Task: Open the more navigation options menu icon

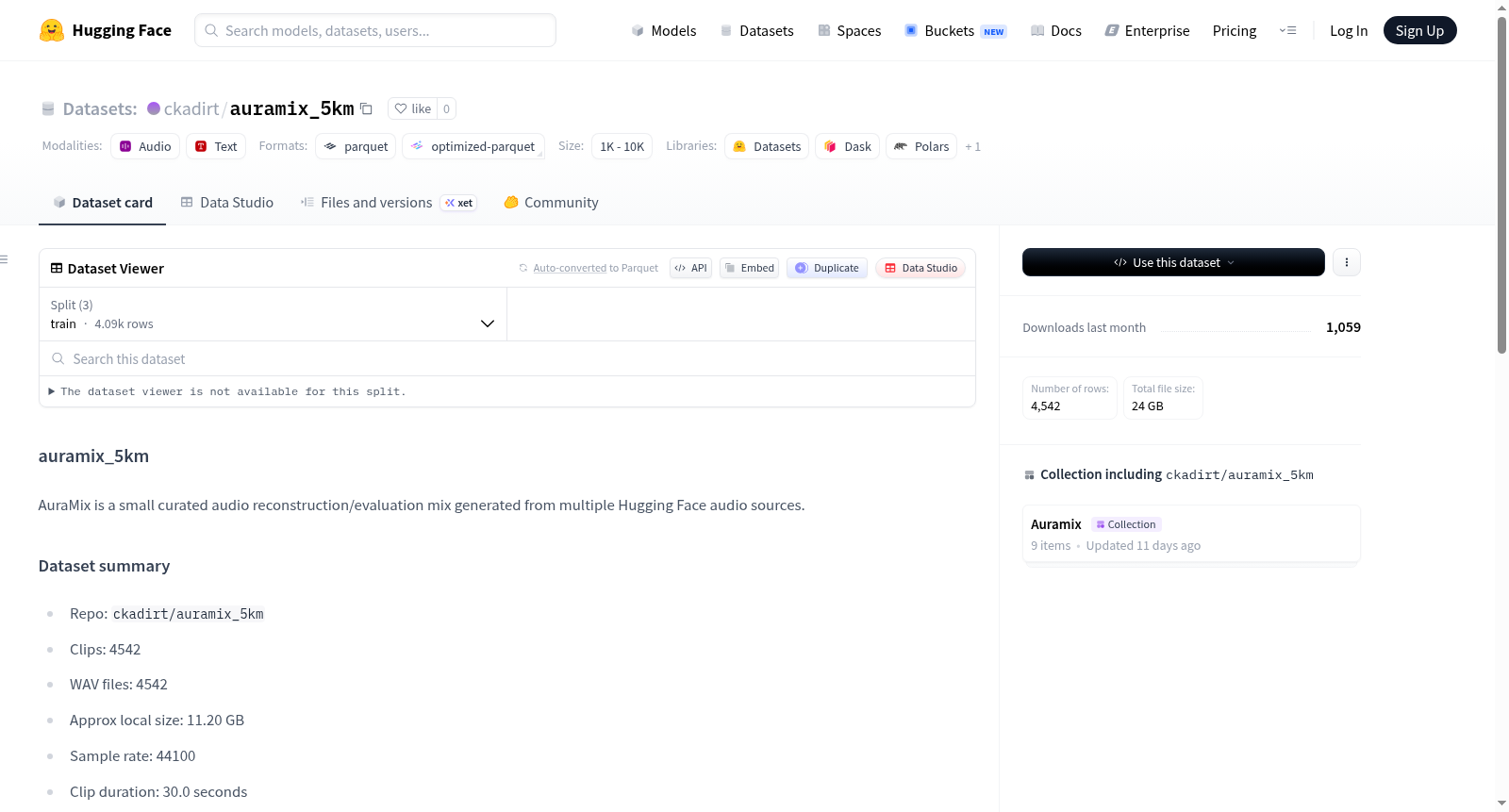Action: tap(1287, 30)
